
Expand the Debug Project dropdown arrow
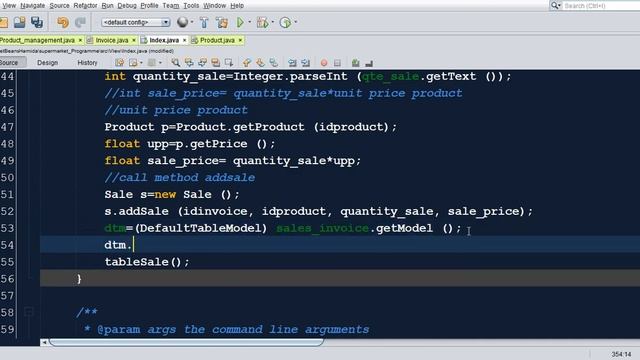pyautogui.click(x=273, y=22)
